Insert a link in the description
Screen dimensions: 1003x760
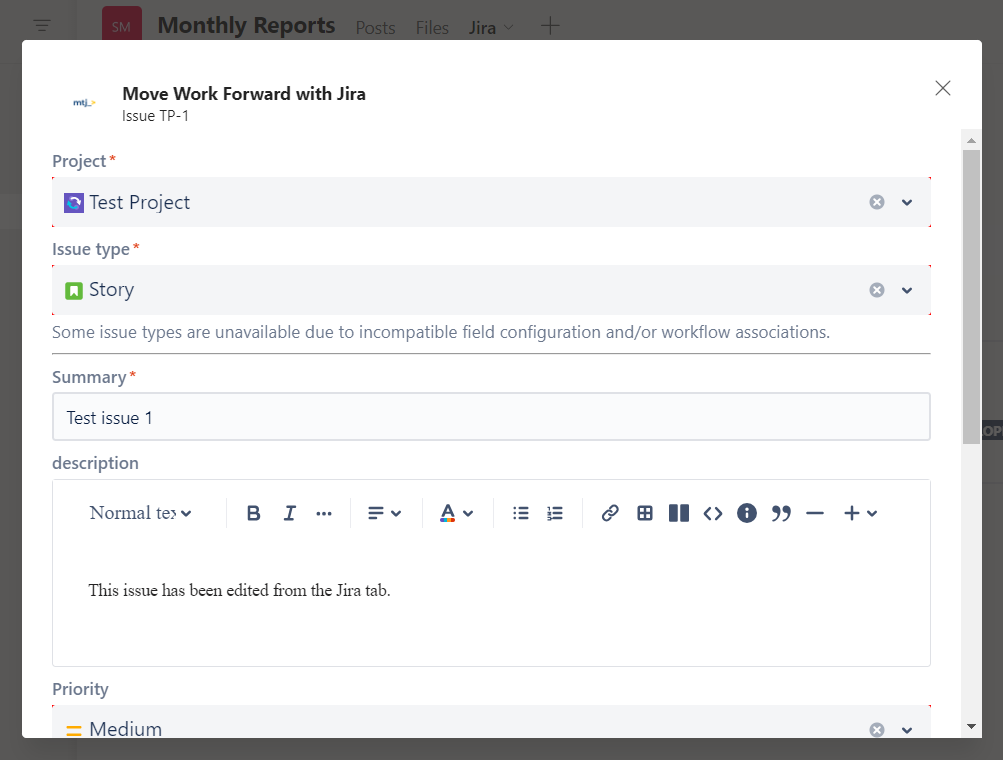[610, 513]
